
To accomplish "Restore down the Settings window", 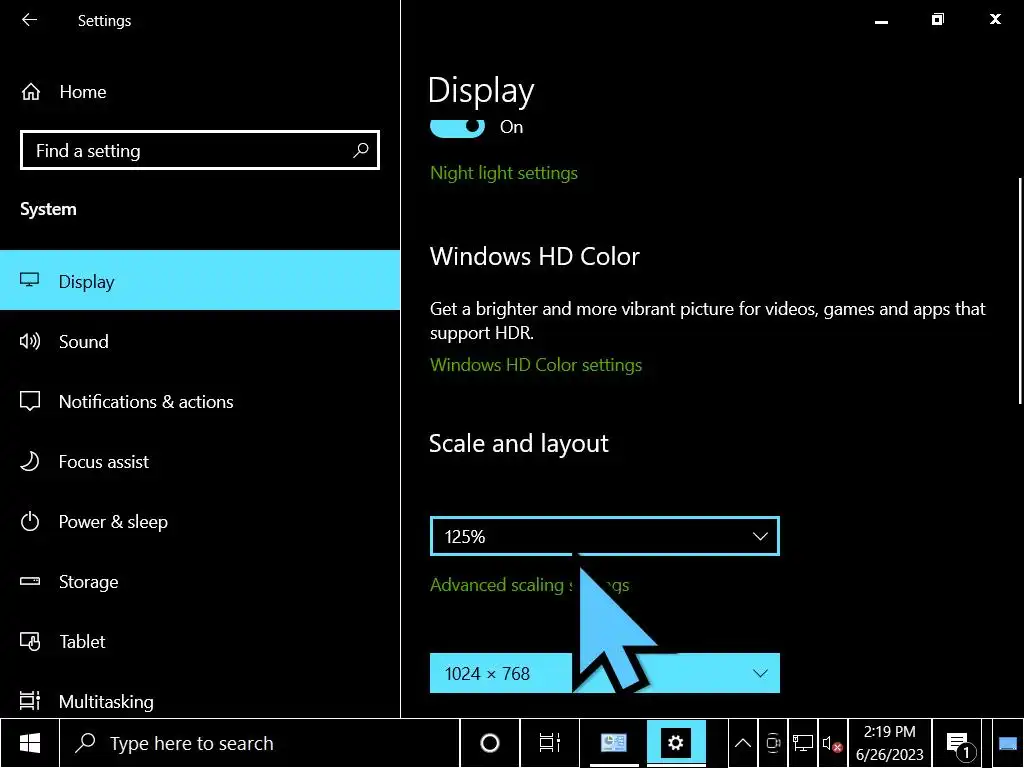I will click(938, 20).
